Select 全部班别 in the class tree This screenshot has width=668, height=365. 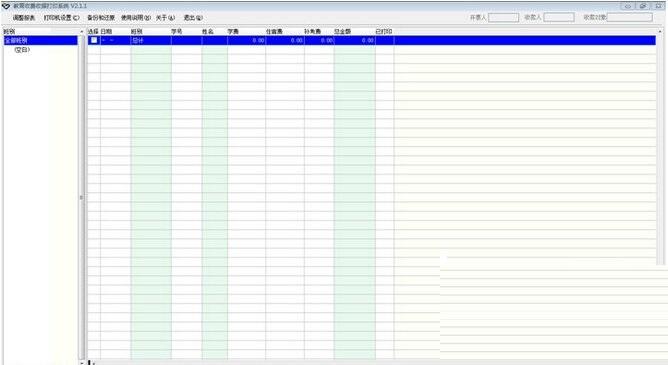(x=40, y=40)
